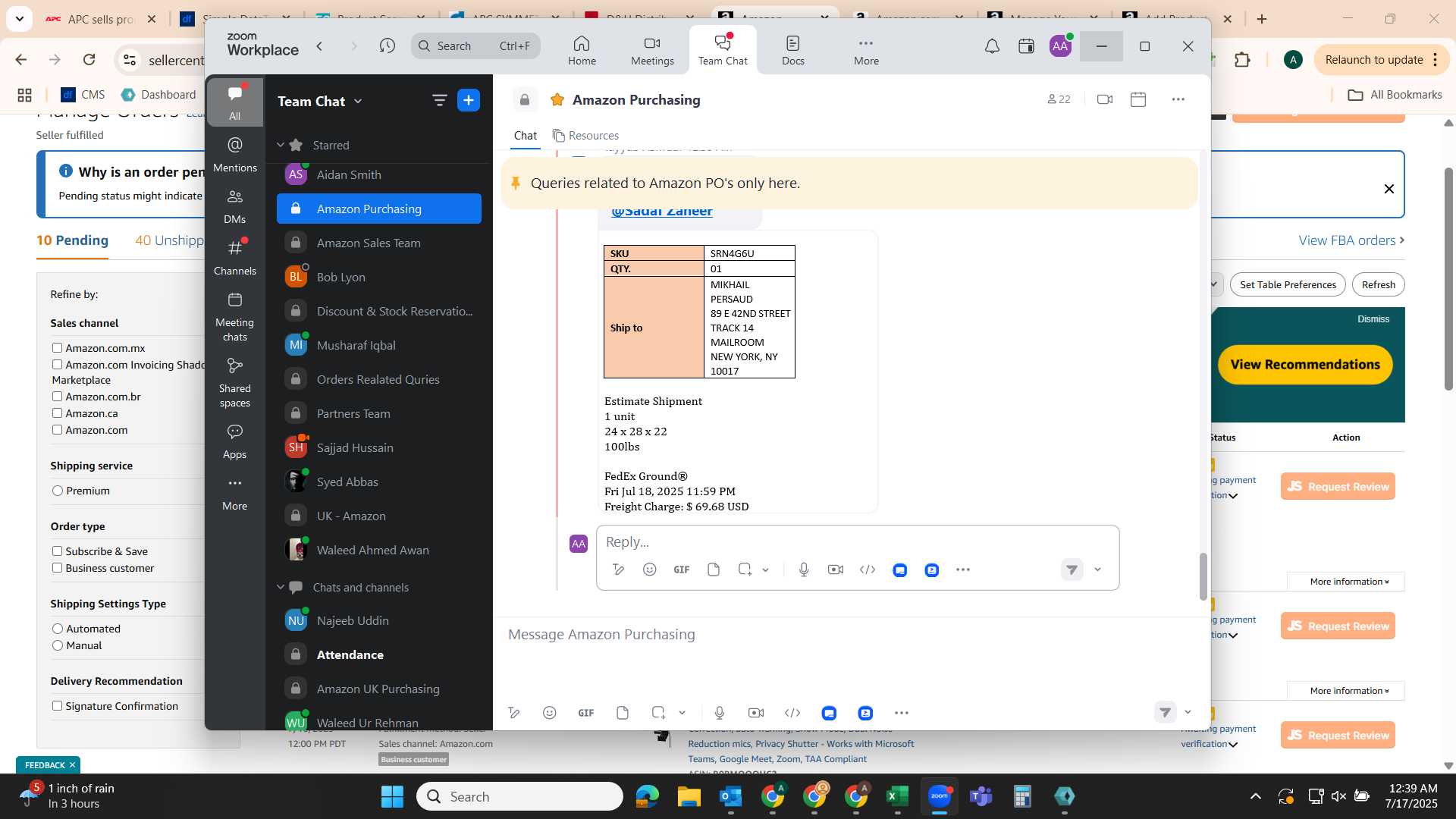Open Excel from Windows taskbar
This screenshot has width=1456, height=819.
click(897, 796)
